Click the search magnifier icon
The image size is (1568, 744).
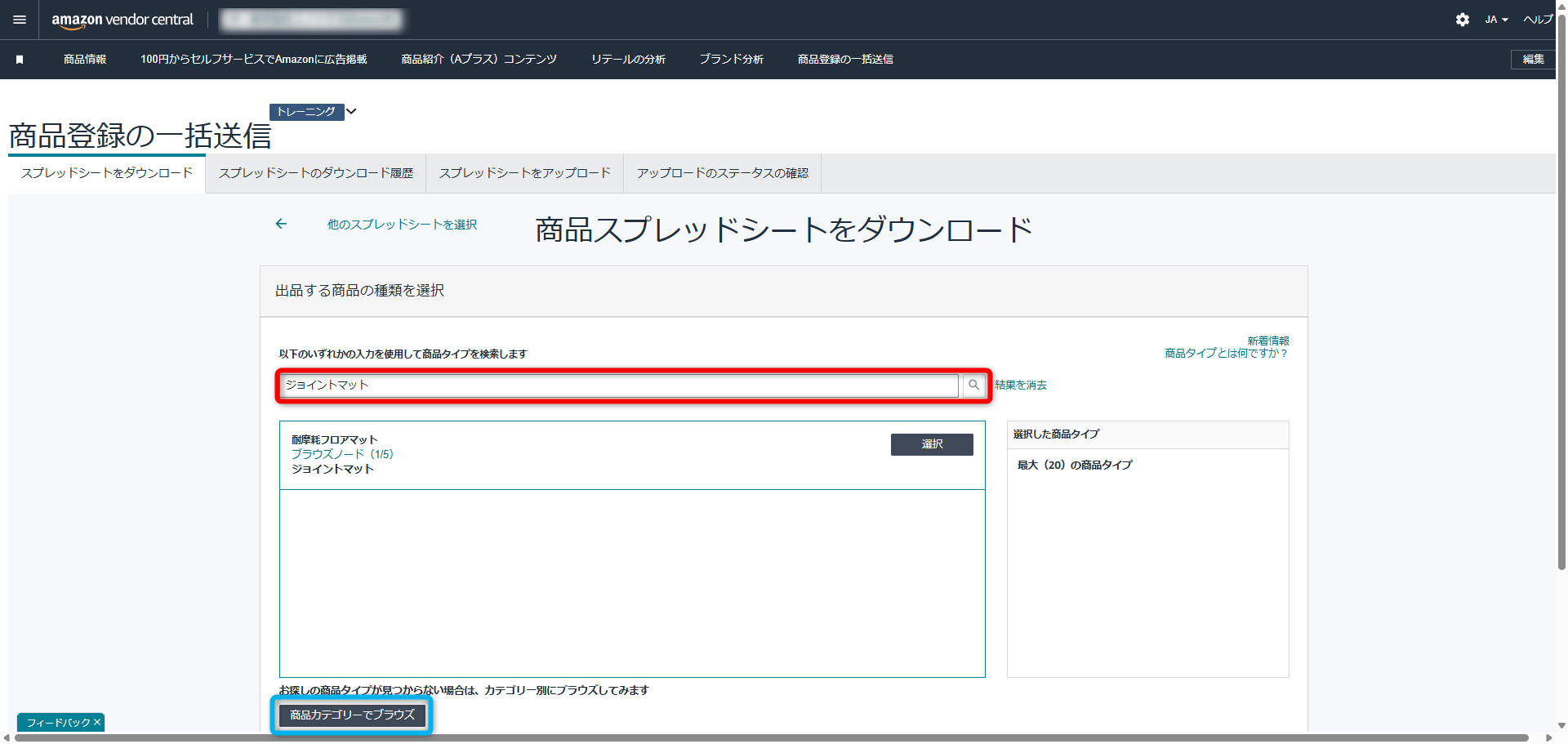(973, 385)
